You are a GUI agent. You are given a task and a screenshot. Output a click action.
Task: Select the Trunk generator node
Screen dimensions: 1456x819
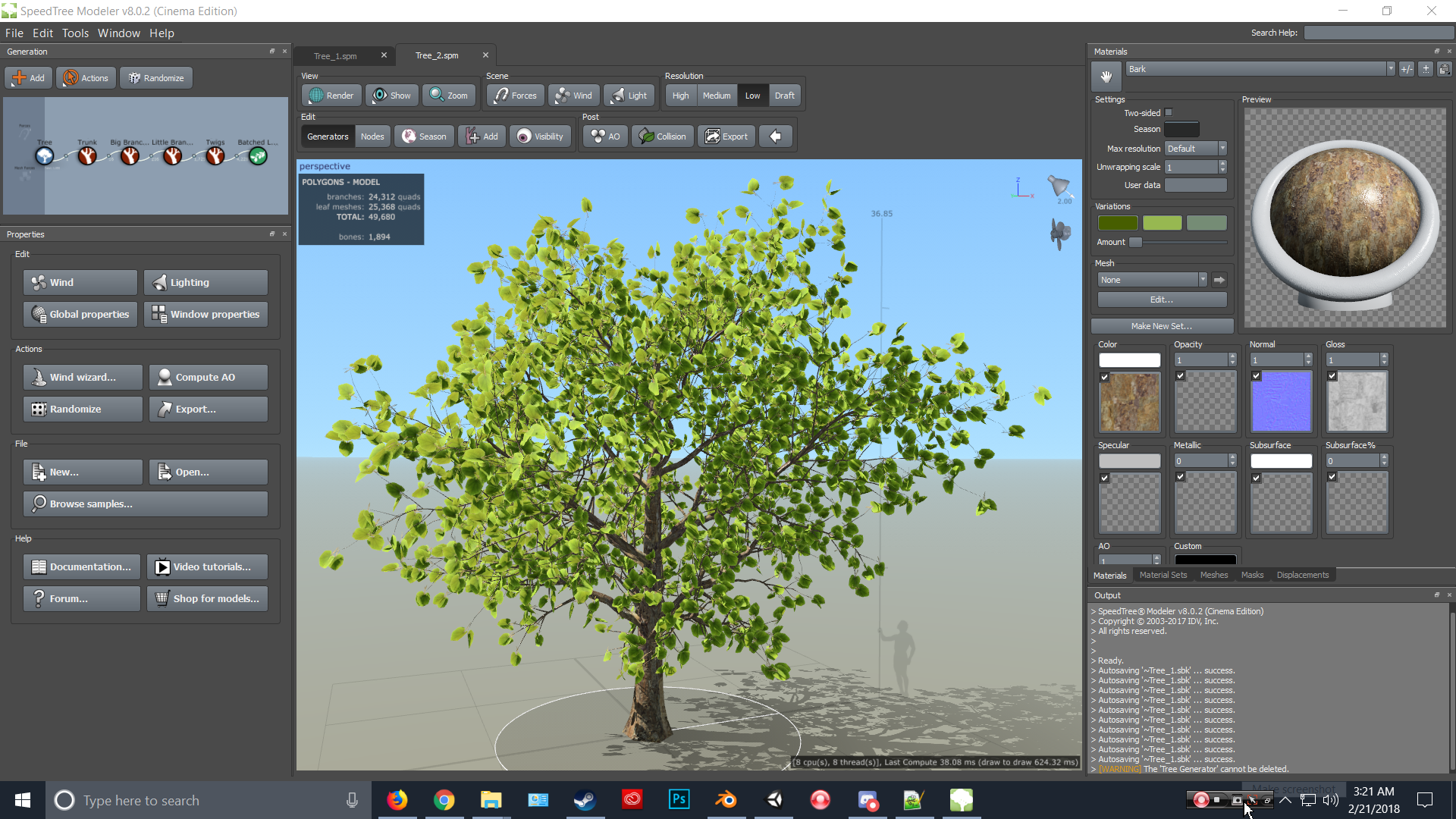point(87,155)
